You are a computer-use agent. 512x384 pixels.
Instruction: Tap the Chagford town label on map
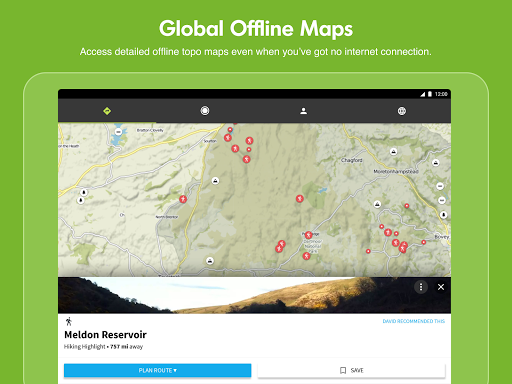(x=351, y=160)
